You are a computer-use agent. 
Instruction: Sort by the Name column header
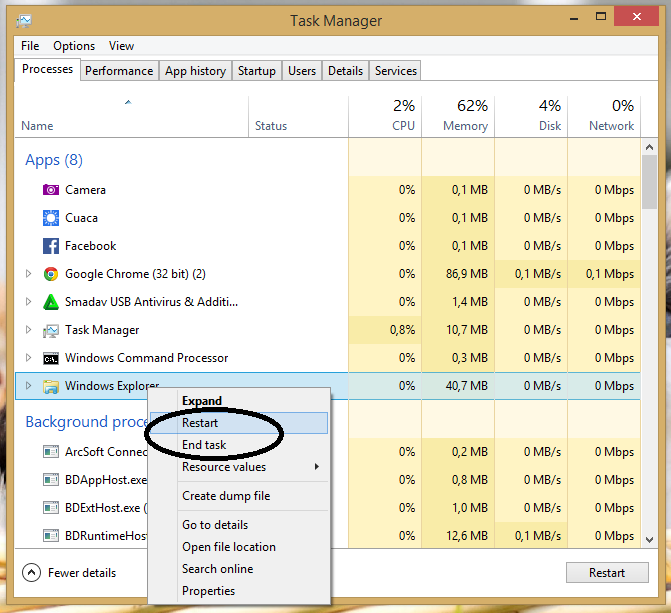[131, 116]
